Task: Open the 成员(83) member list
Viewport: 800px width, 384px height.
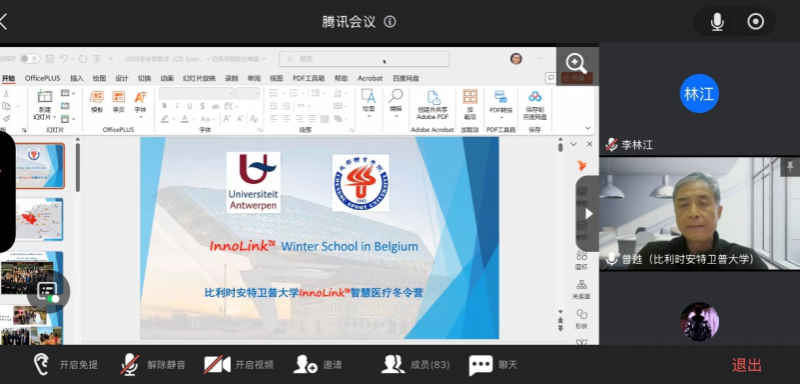Action: [x=415, y=365]
